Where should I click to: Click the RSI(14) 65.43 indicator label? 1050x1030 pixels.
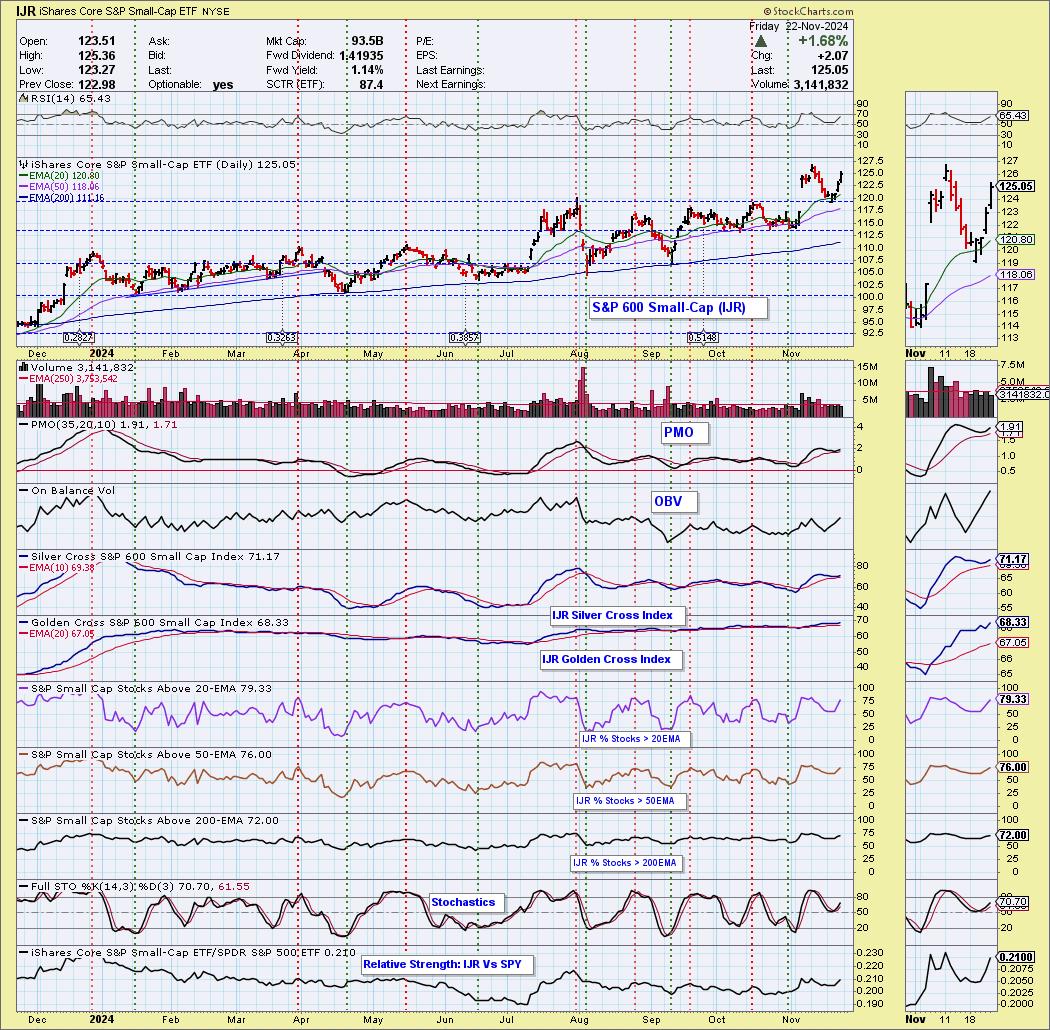(x=64, y=98)
